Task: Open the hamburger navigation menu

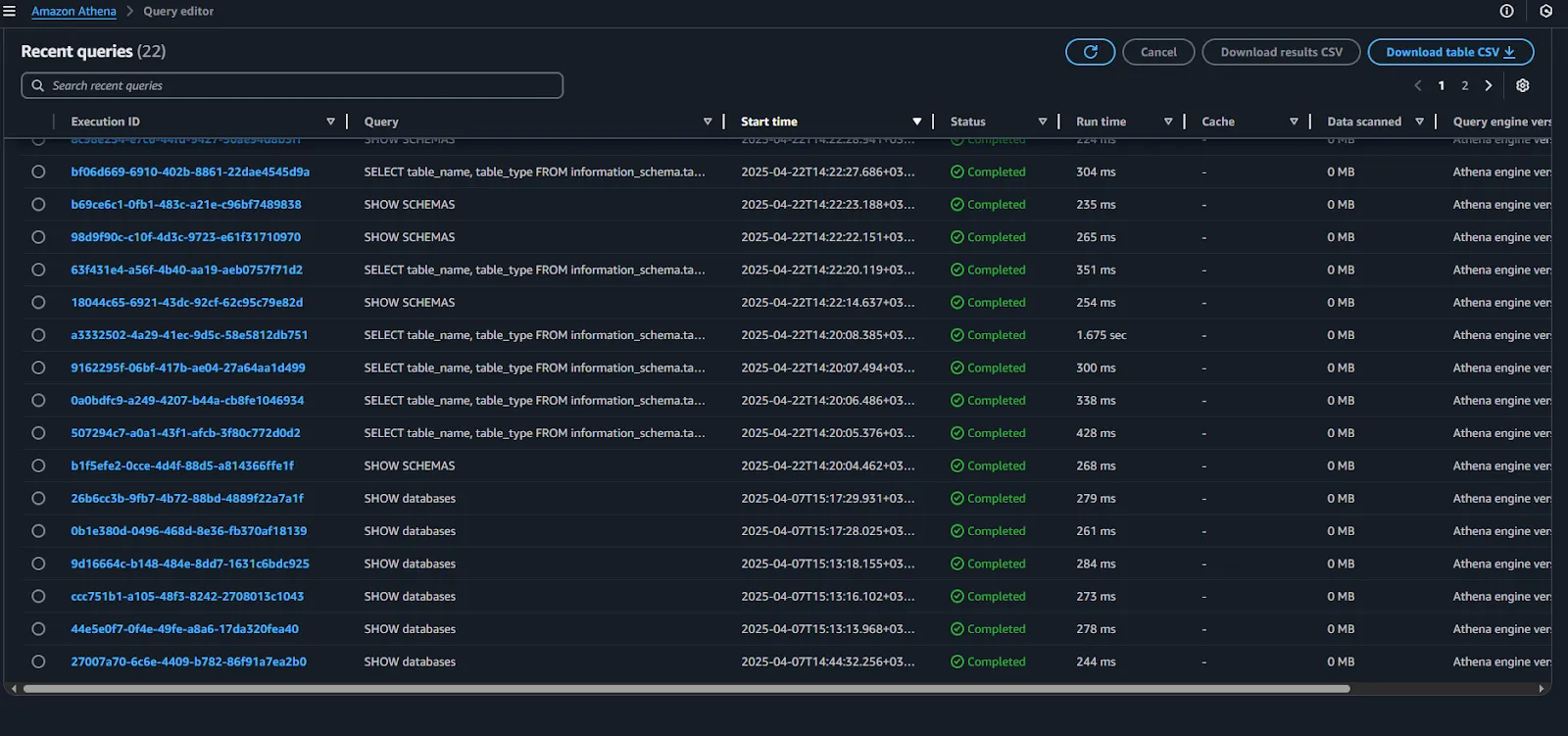Action: click(10, 12)
